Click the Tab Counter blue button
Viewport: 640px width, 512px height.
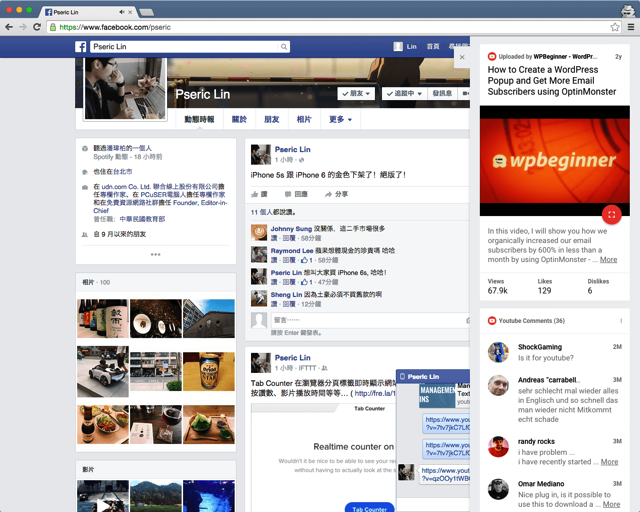click(x=369, y=508)
